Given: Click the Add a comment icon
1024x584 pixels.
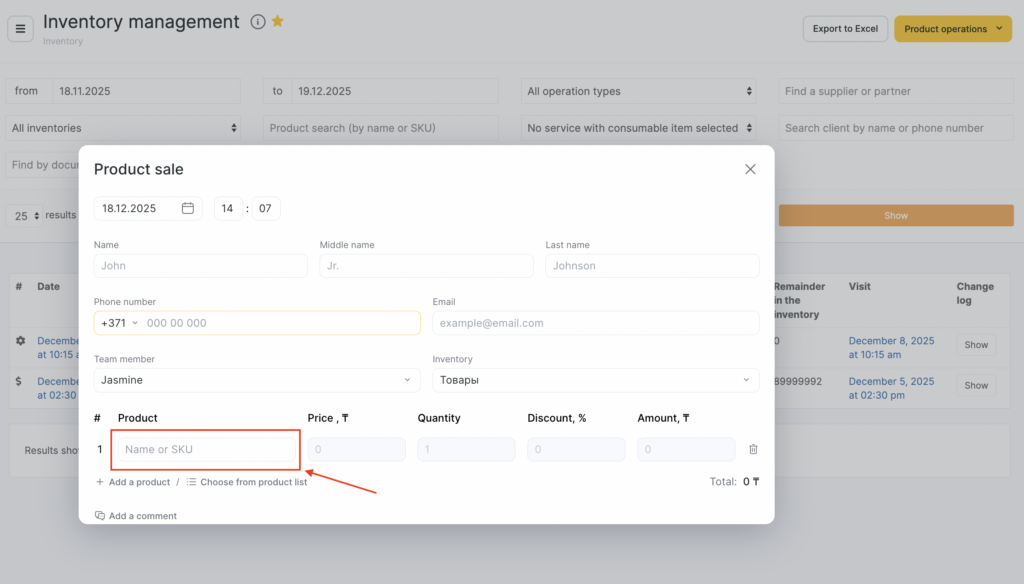Looking at the screenshot, I should pyautogui.click(x=100, y=516).
